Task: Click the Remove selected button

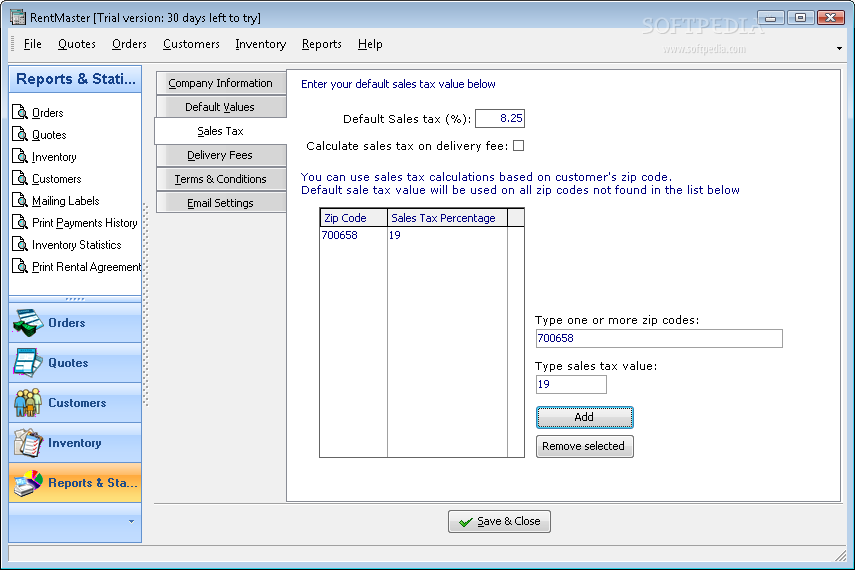Action: pyautogui.click(x=585, y=446)
